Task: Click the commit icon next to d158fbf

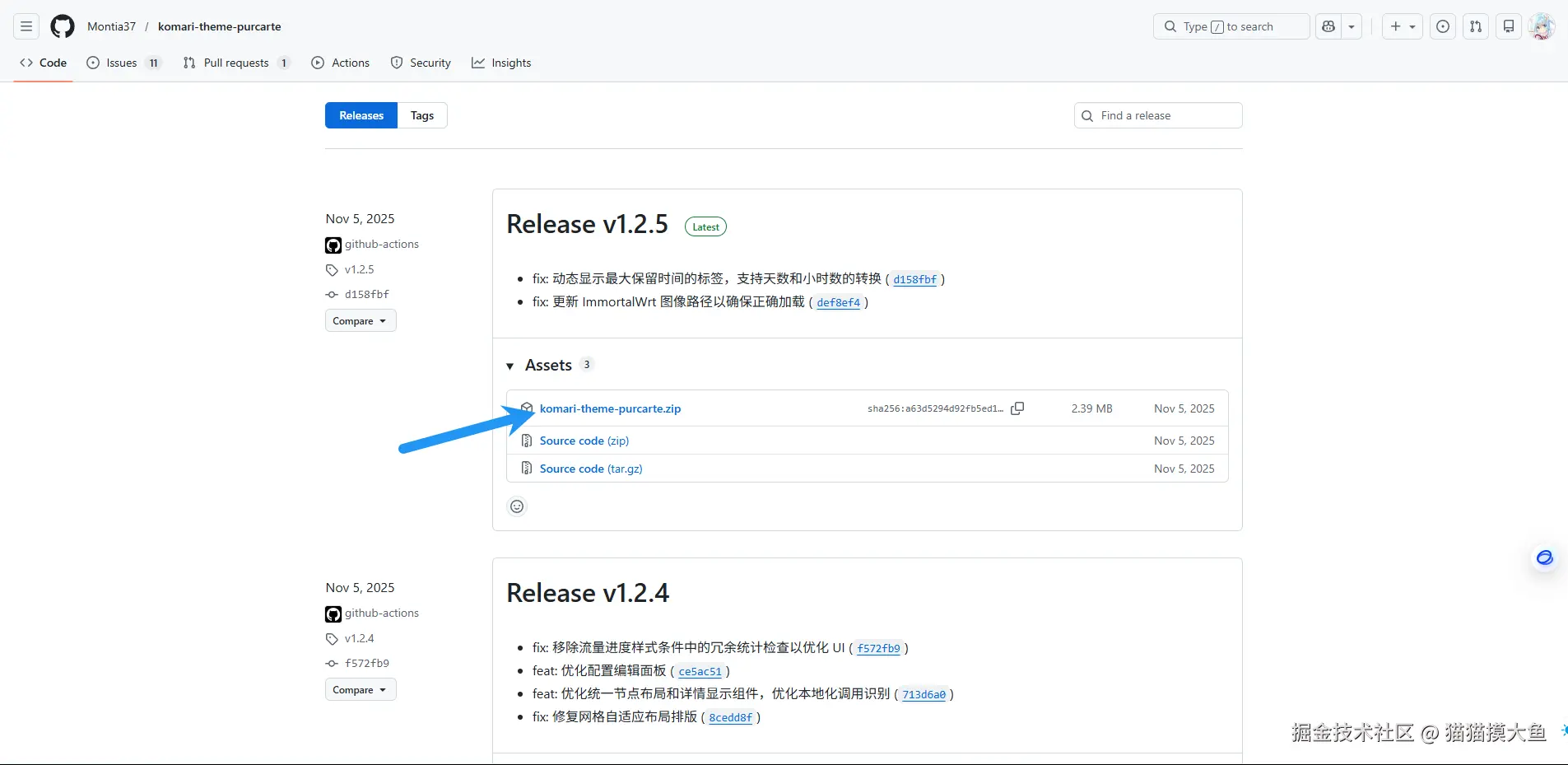Action: [x=332, y=295]
